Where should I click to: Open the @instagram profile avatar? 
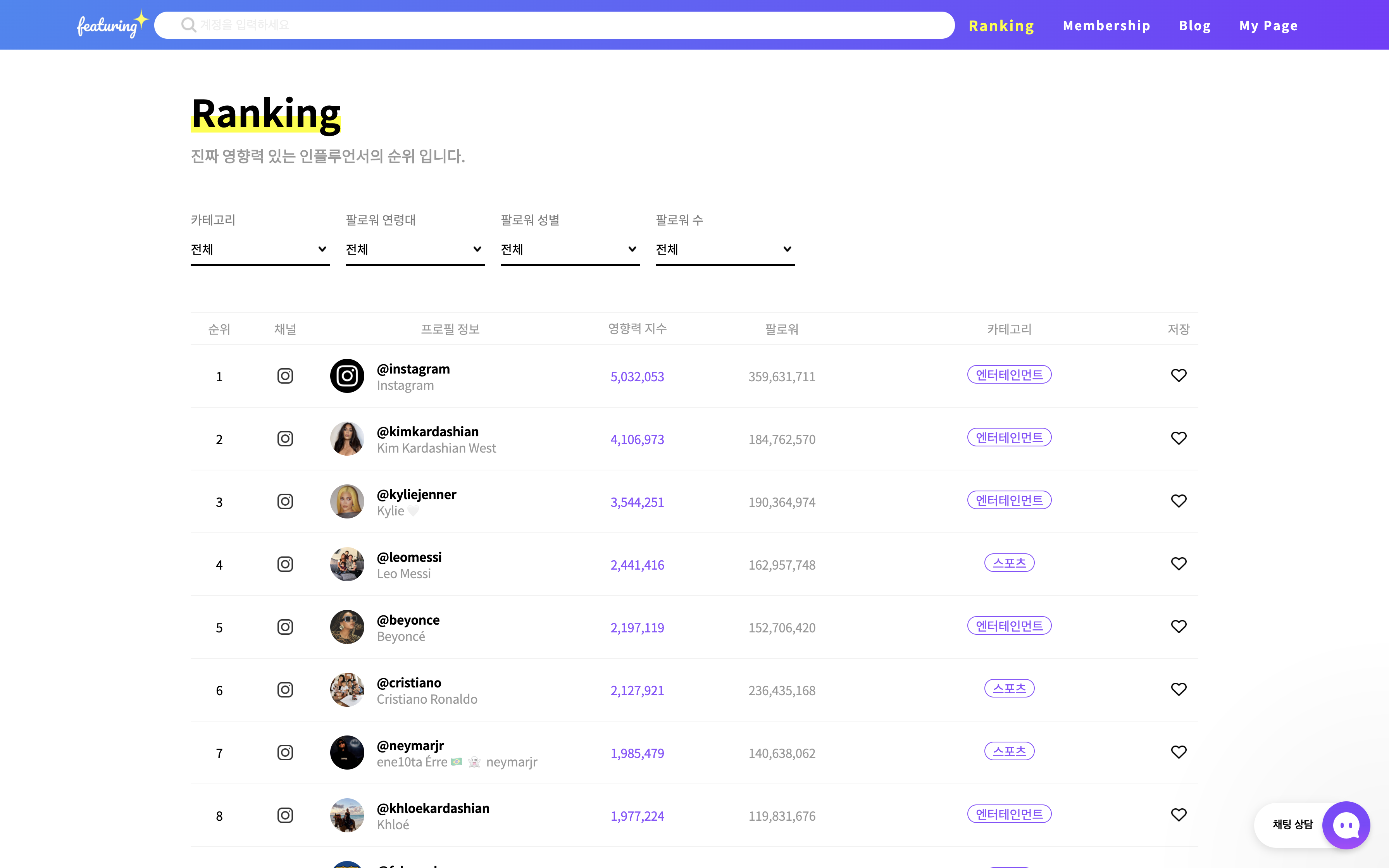tap(347, 376)
